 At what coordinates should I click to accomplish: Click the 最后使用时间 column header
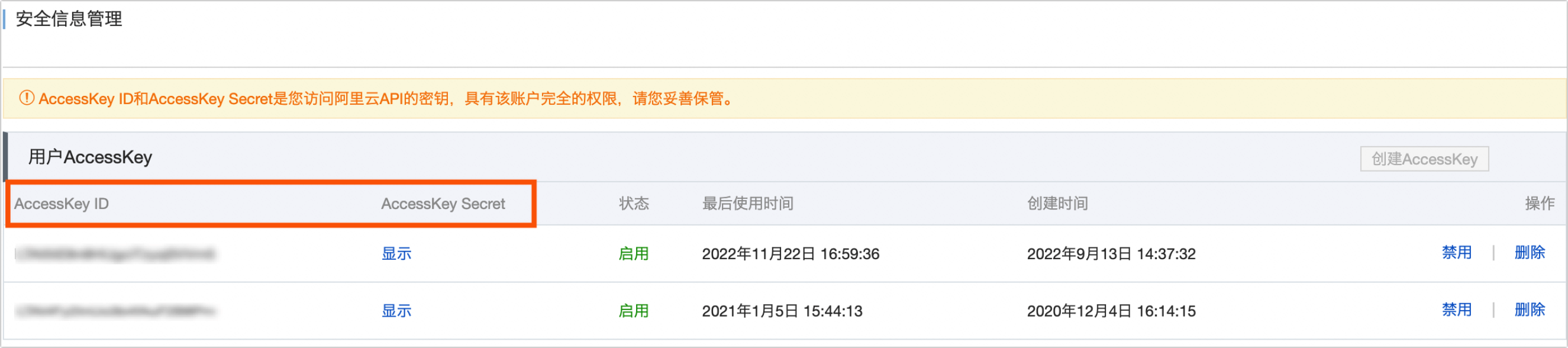click(747, 204)
